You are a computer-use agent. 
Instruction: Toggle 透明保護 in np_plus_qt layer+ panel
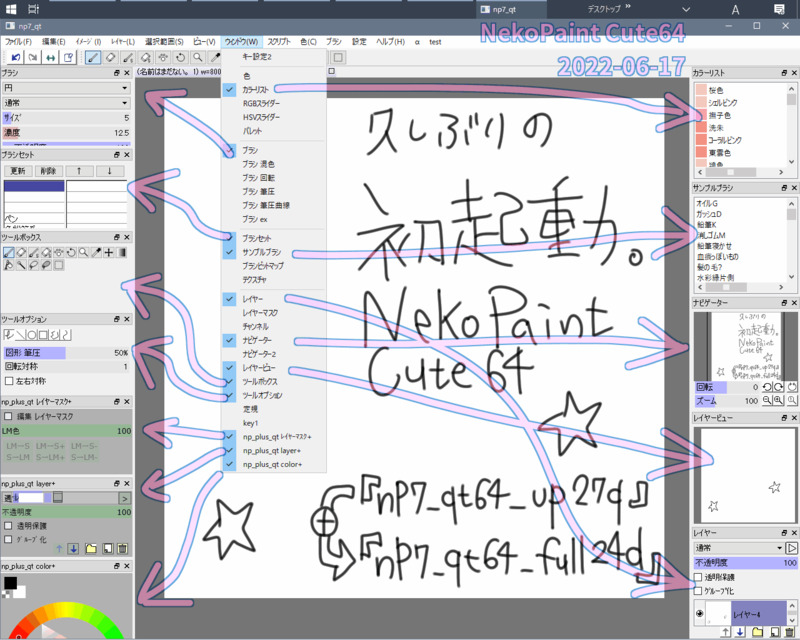coord(8,526)
